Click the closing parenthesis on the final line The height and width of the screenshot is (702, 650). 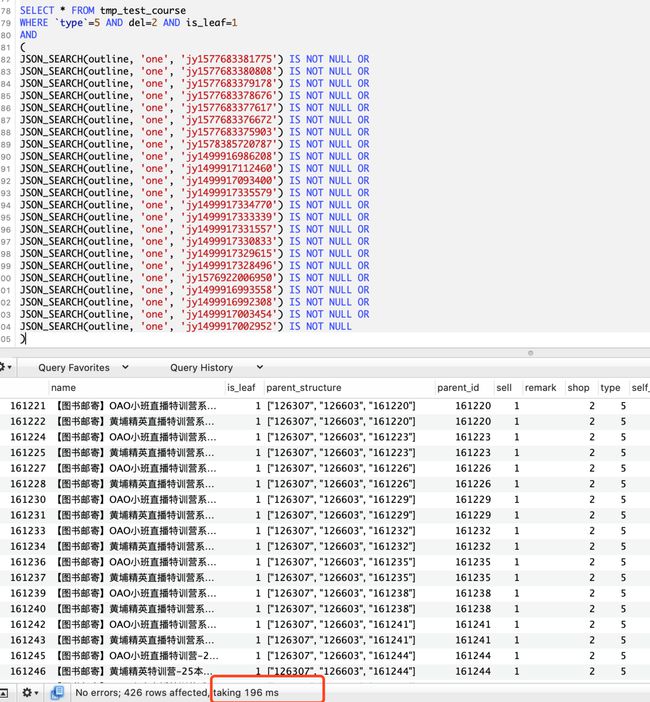coord(23,338)
